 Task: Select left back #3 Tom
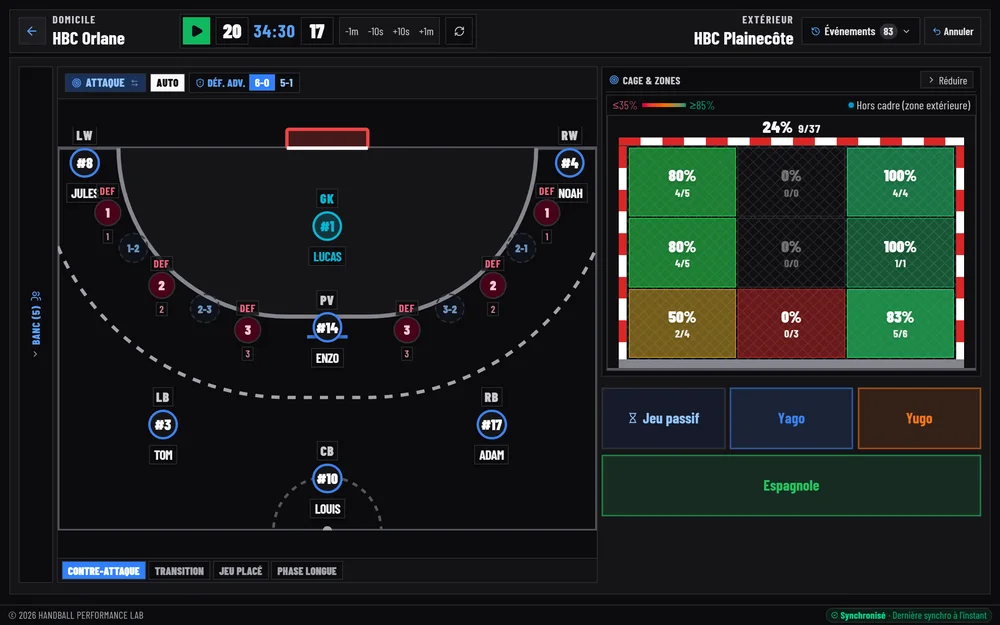pyautogui.click(x=163, y=425)
